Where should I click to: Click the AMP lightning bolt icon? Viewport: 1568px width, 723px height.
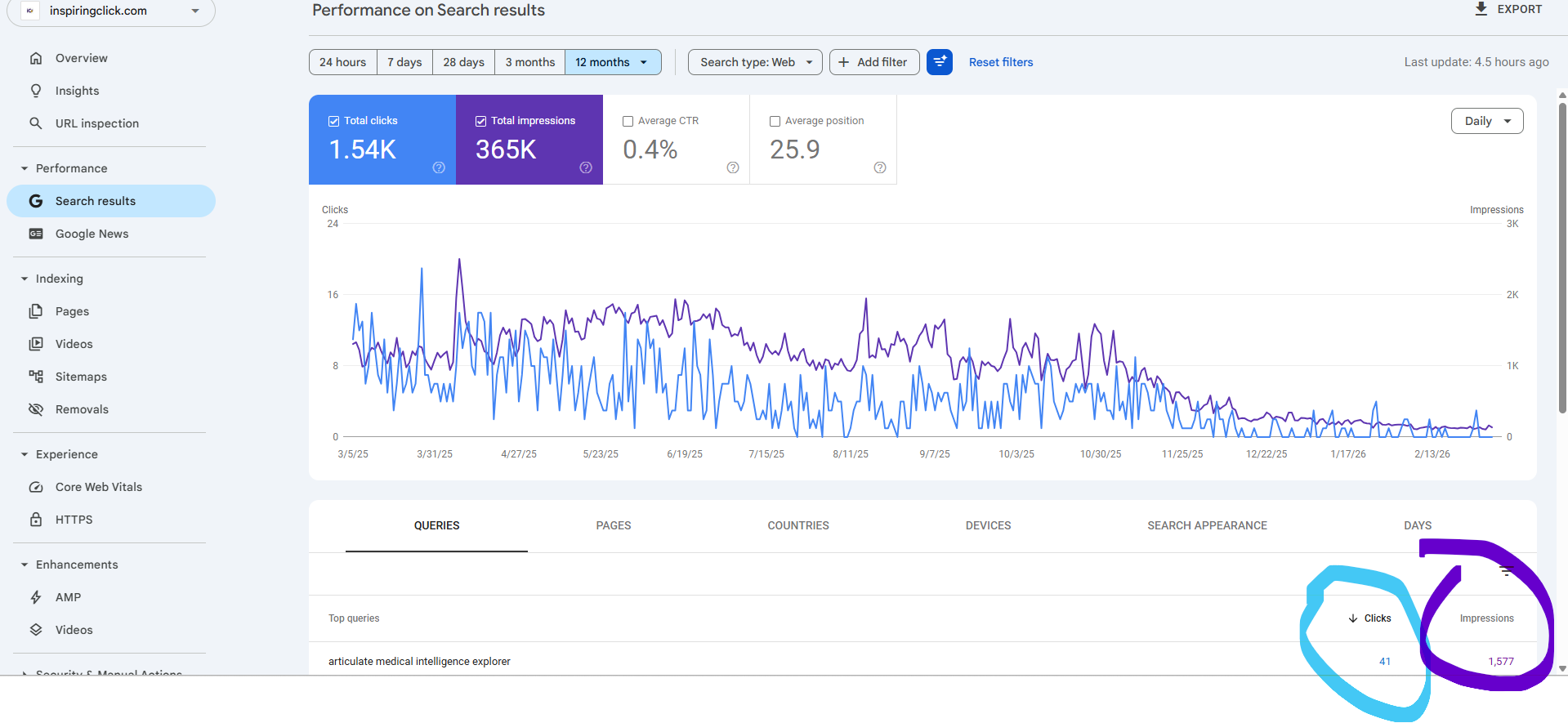pyautogui.click(x=36, y=597)
